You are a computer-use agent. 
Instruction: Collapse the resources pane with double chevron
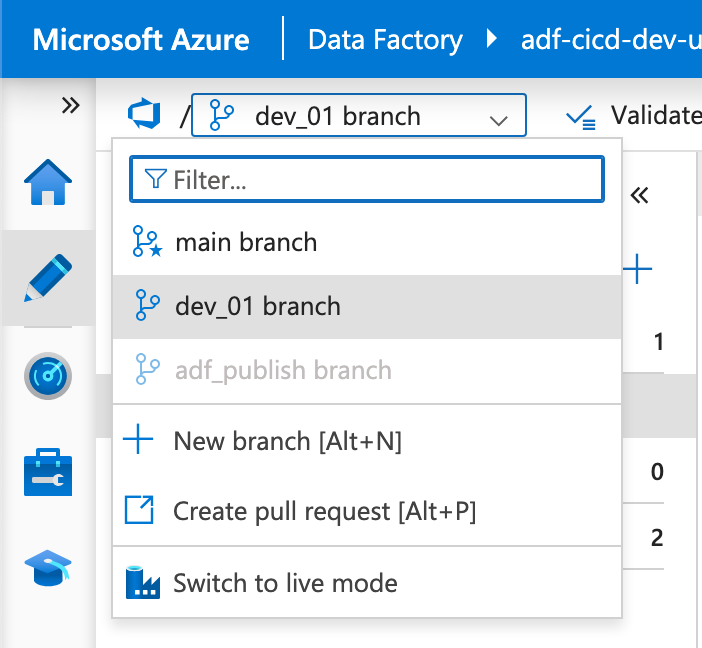(x=639, y=195)
